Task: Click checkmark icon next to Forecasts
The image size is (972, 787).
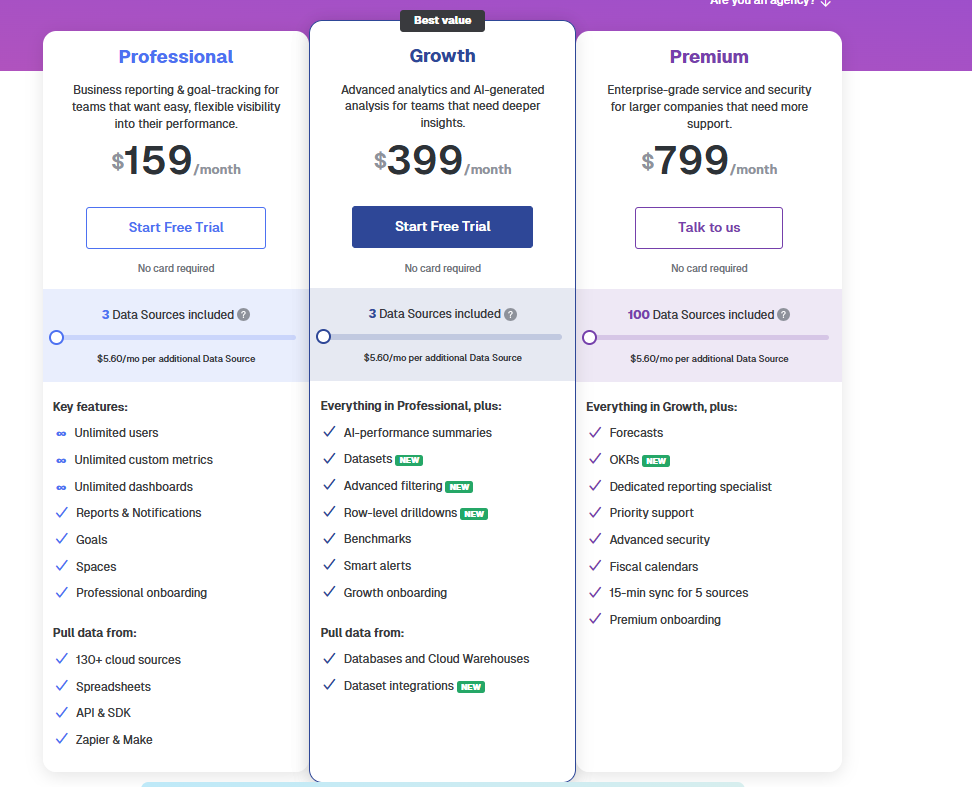Action: (595, 433)
